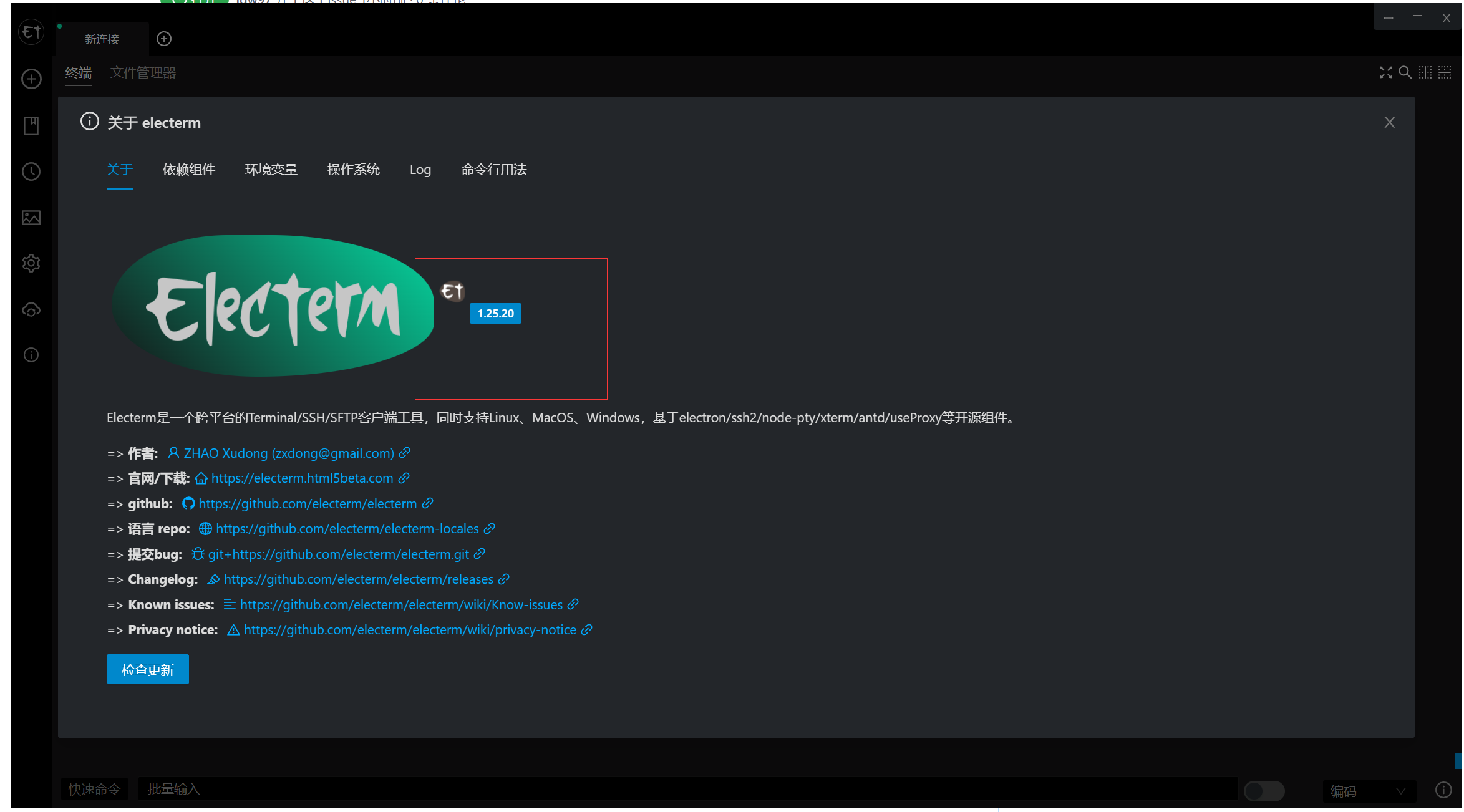Add a new tab with the plus button

(x=164, y=39)
